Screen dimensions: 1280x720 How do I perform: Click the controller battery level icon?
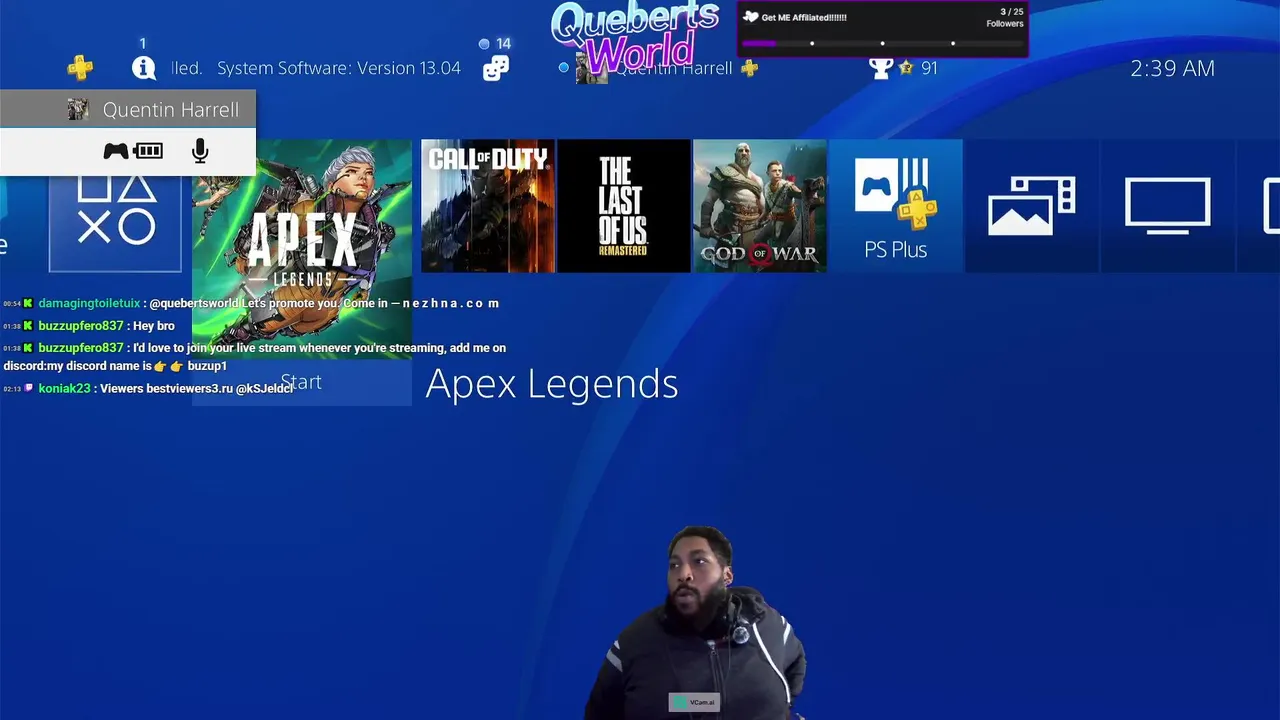point(148,151)
